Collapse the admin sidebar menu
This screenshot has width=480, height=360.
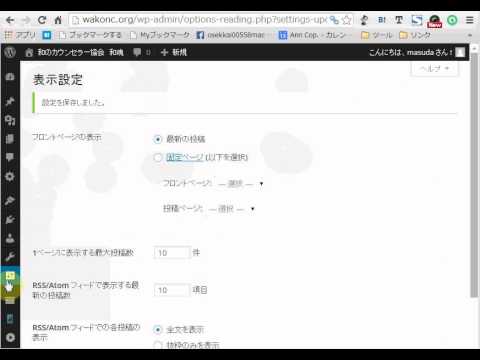pos(10,337)
